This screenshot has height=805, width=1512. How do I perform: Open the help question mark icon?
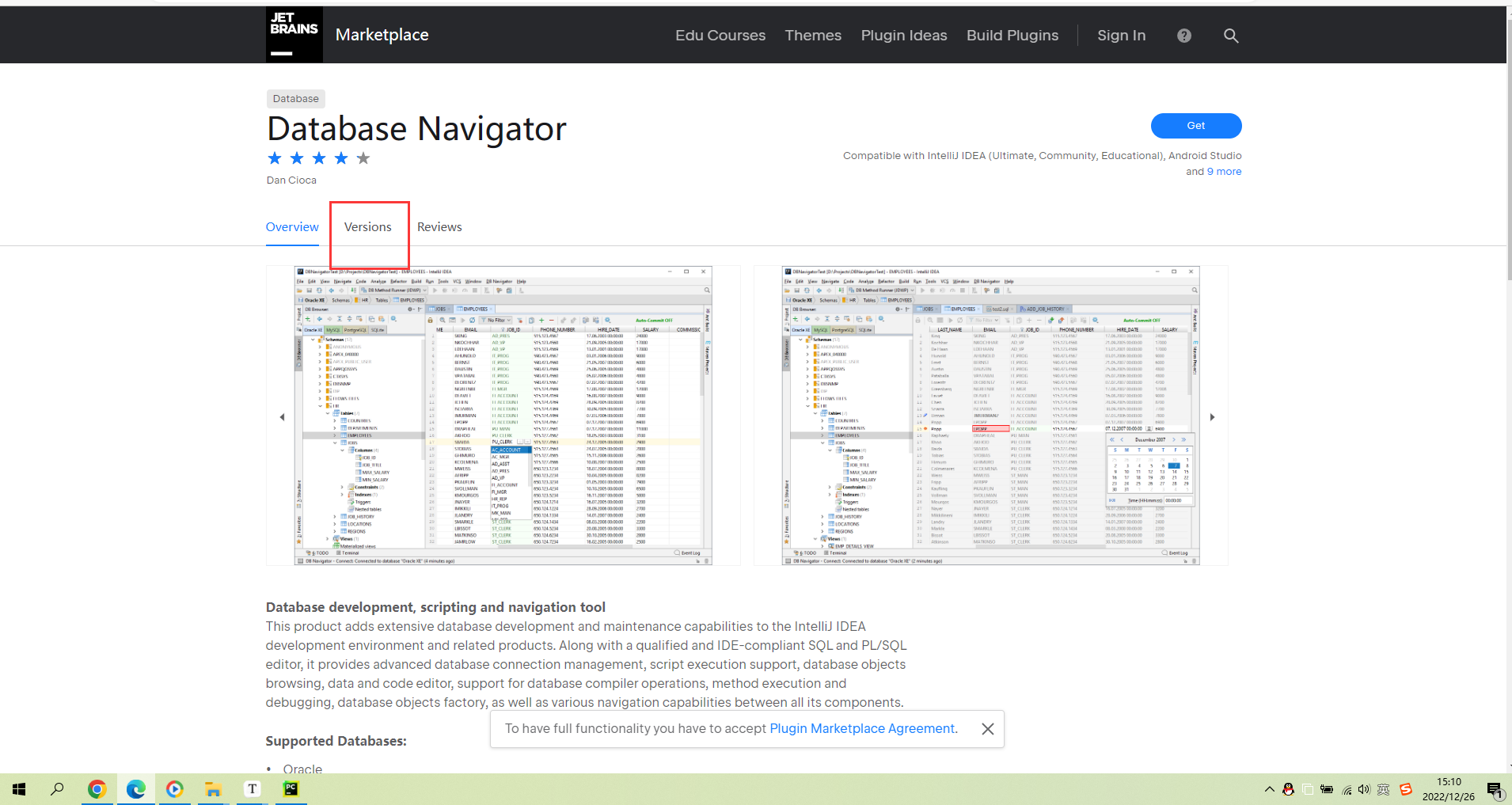click(x=1184, y=36)
